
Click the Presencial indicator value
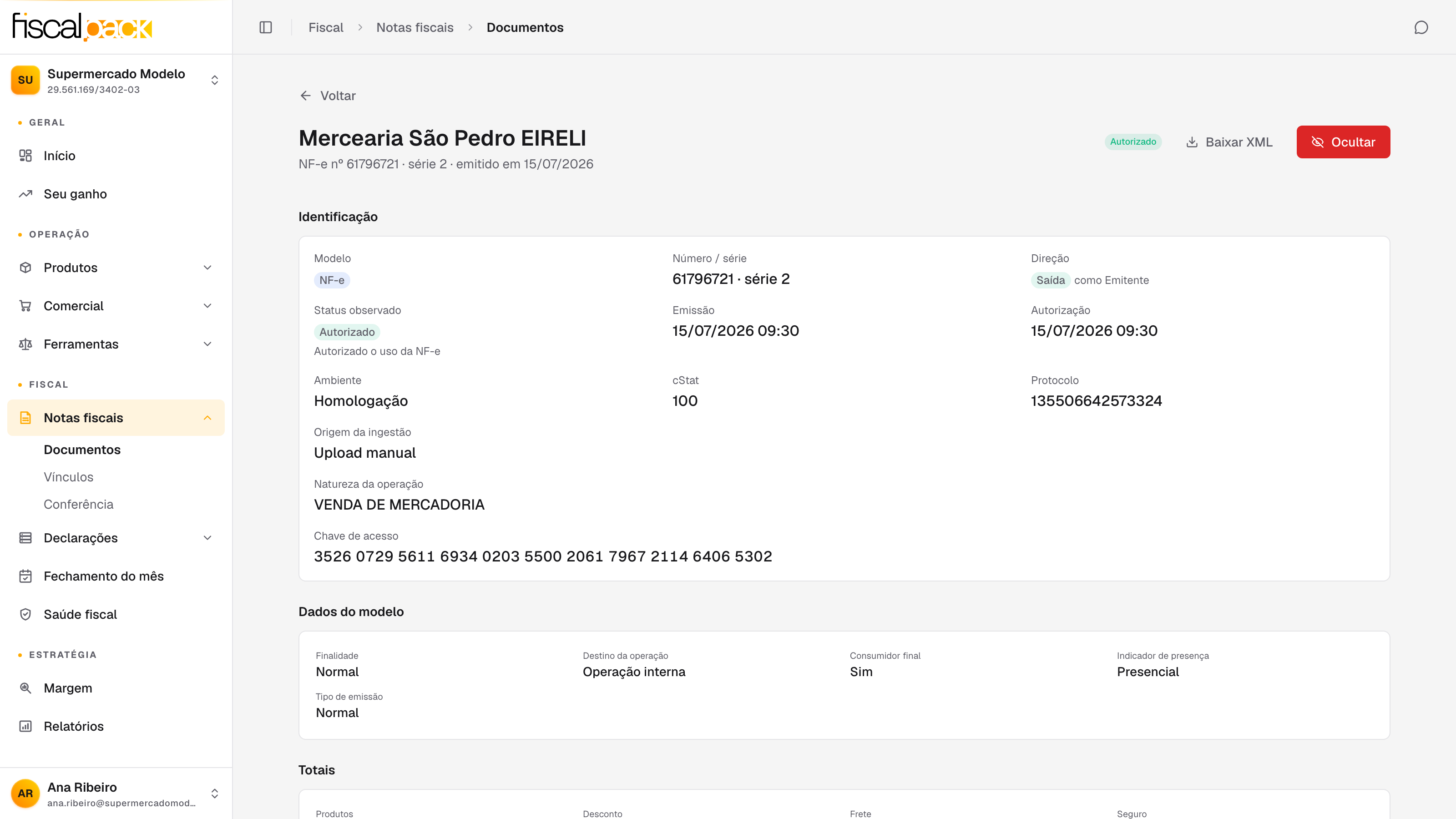click(x=1148, y=672)
